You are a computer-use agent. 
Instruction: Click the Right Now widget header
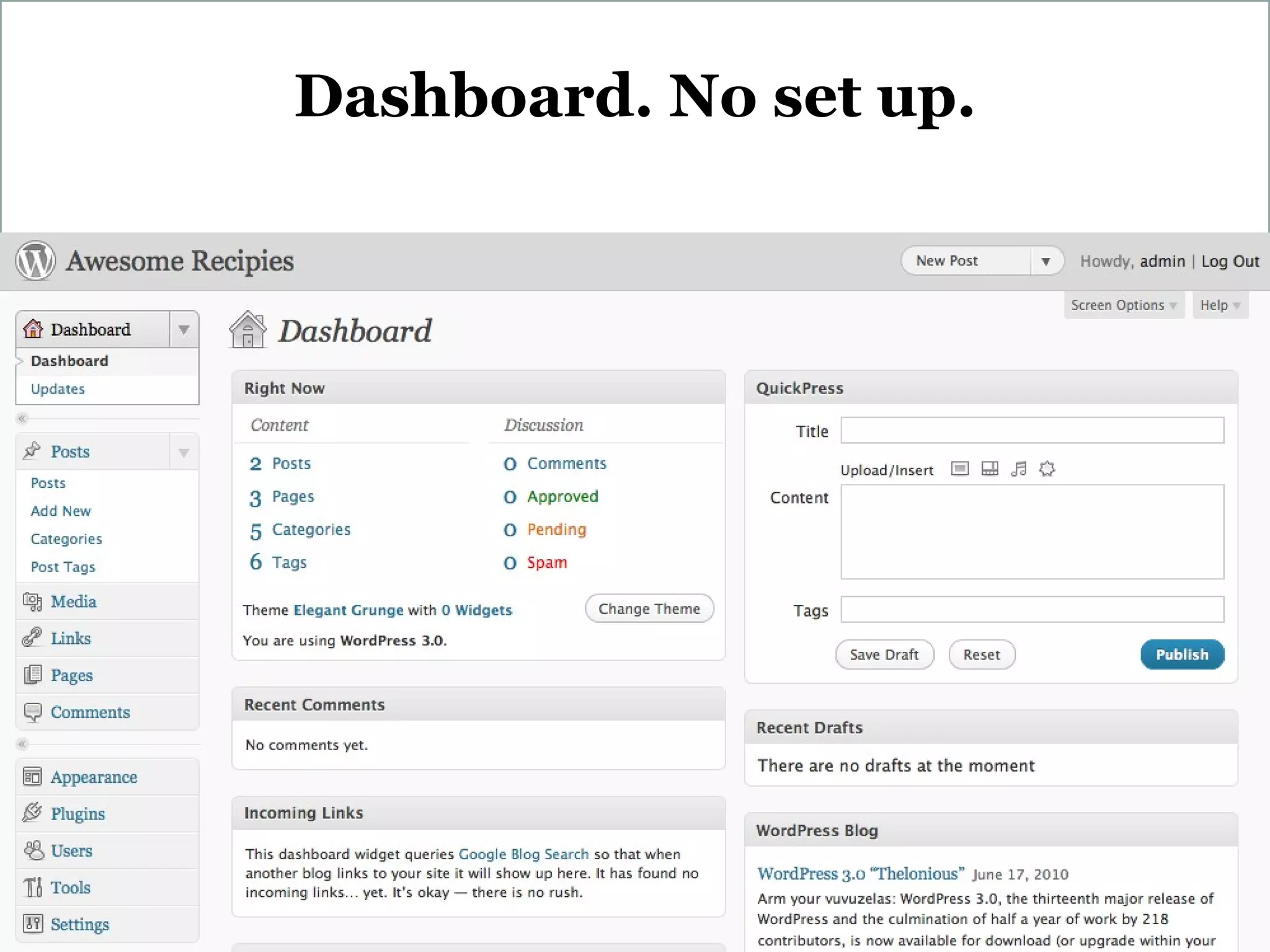[478, 388]
